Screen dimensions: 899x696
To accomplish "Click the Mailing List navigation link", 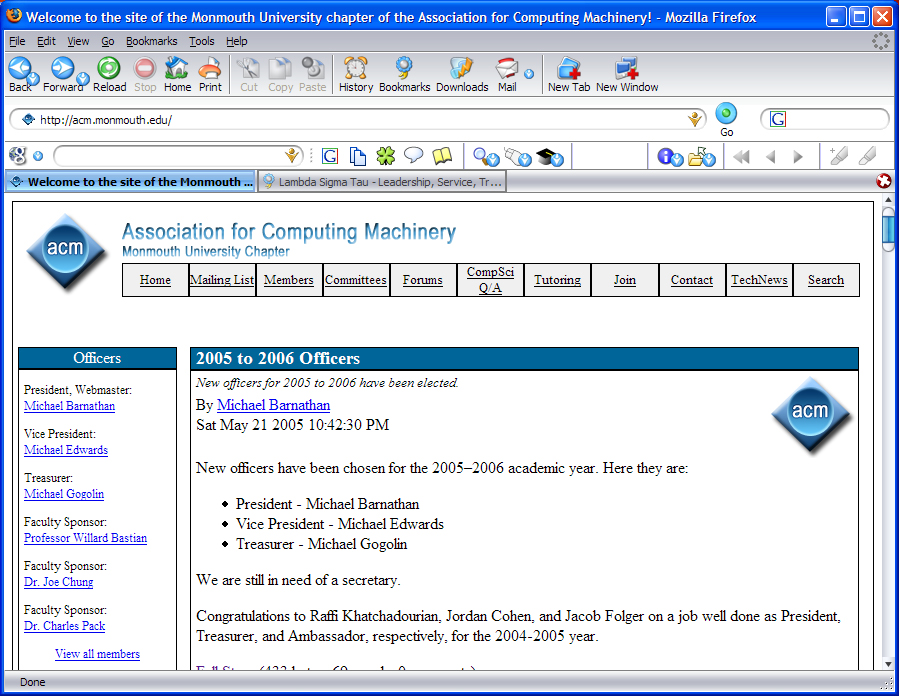I will pyautogui.click(x=222, y=280).
